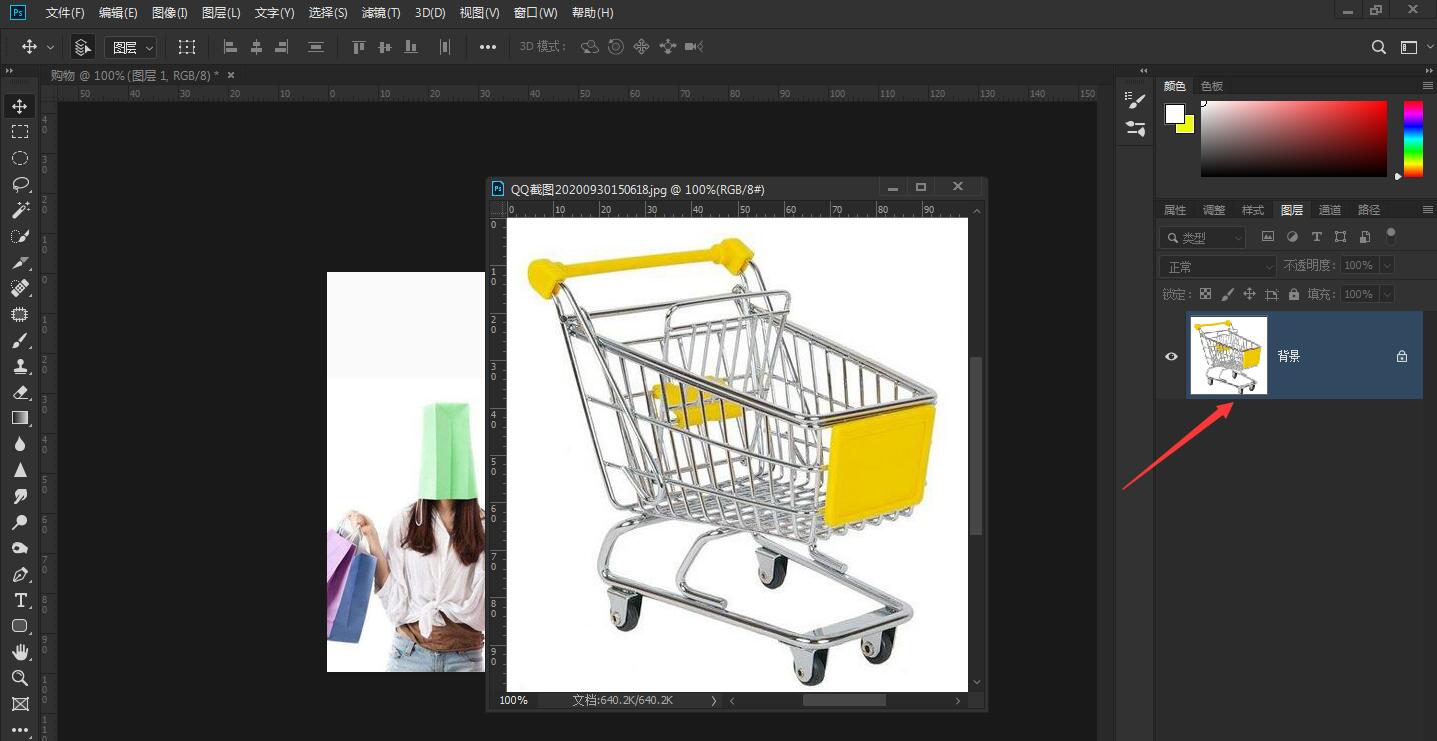Switch to the 通道 tab
This screenshot has height=741, width=1437.
coord(1330,210)
